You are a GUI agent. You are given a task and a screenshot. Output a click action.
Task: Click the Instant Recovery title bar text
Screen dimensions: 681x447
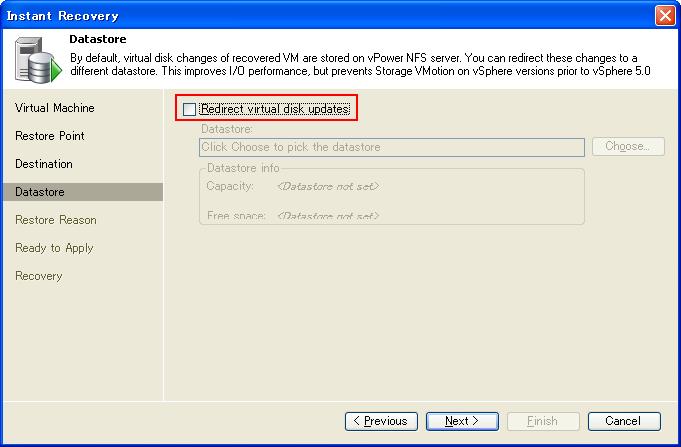pos(63,16)
